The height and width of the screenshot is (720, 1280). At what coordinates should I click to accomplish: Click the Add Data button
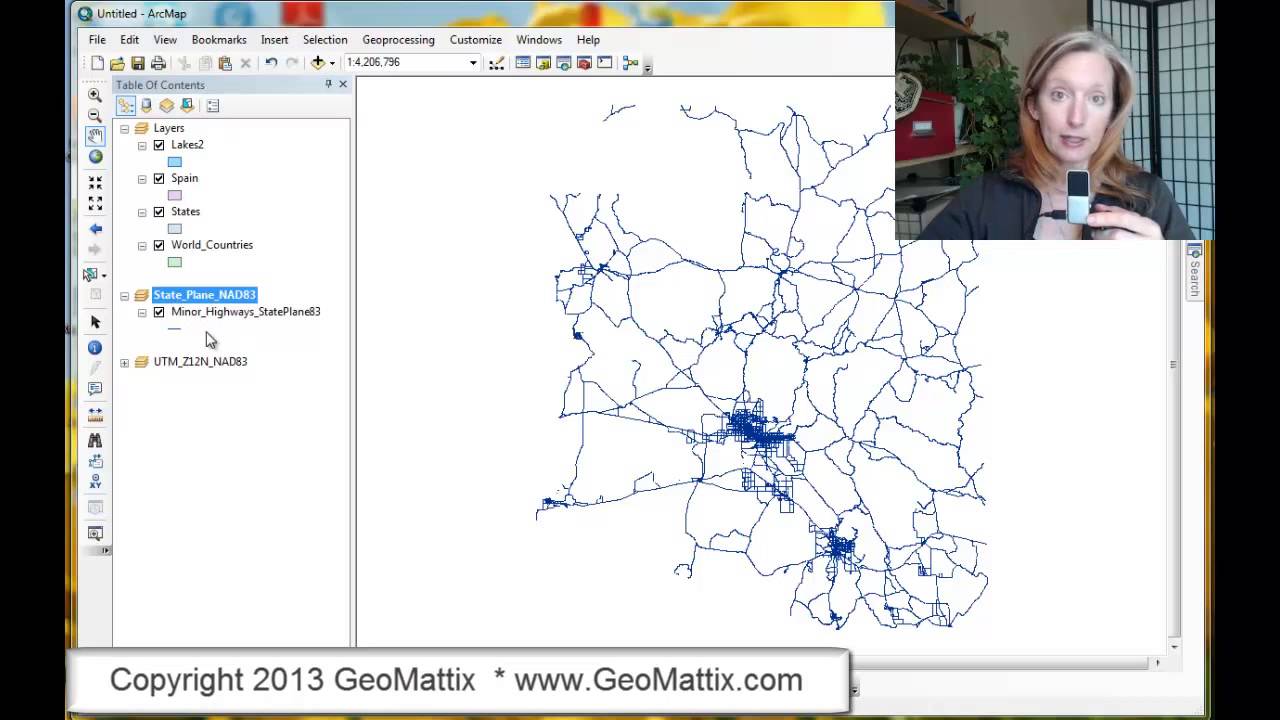pyautogui.click(x=318, y=63)
